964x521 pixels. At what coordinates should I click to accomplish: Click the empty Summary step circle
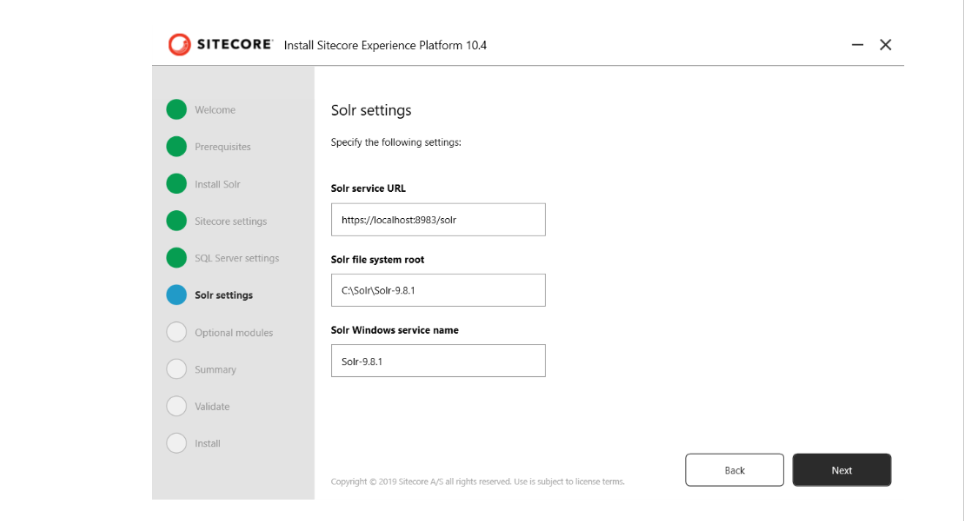[176, 368]
